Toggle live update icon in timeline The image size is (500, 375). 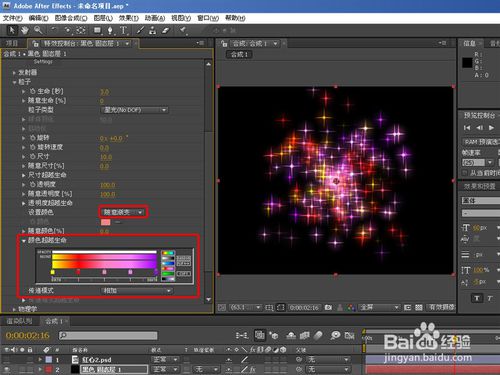tap(260, 335)
